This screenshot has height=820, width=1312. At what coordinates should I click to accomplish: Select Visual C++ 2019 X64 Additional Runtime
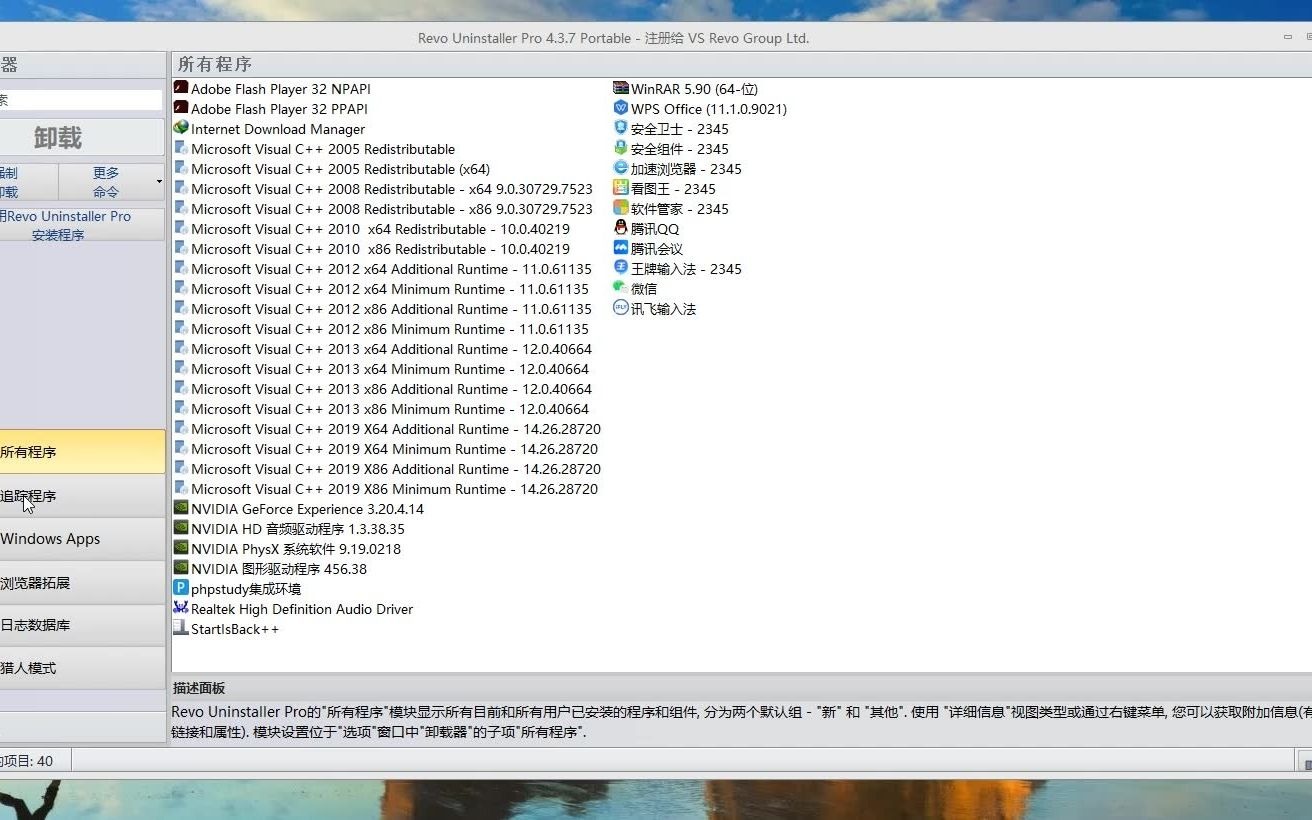pos(387,429)
